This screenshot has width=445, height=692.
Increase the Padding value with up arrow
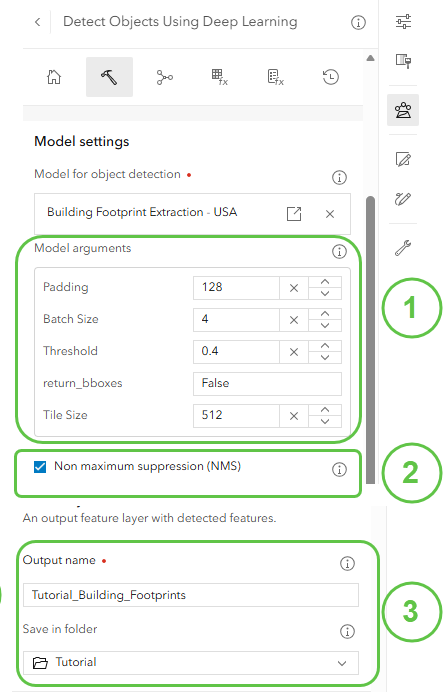pyautogui.click(x=325, y=282)
